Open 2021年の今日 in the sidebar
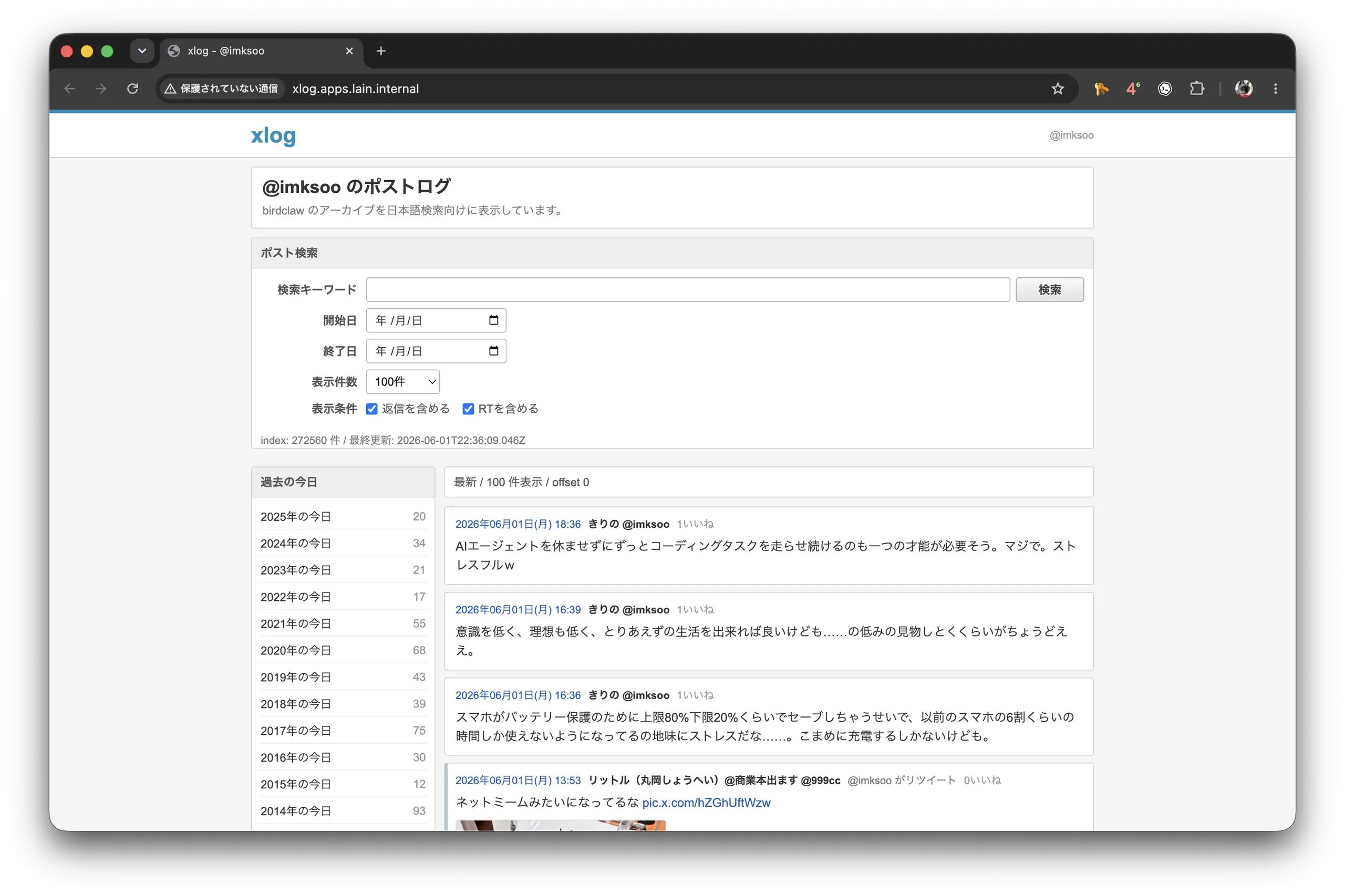Image resolution: width=1345 pixels, height=896 pixels. point(343,623)
